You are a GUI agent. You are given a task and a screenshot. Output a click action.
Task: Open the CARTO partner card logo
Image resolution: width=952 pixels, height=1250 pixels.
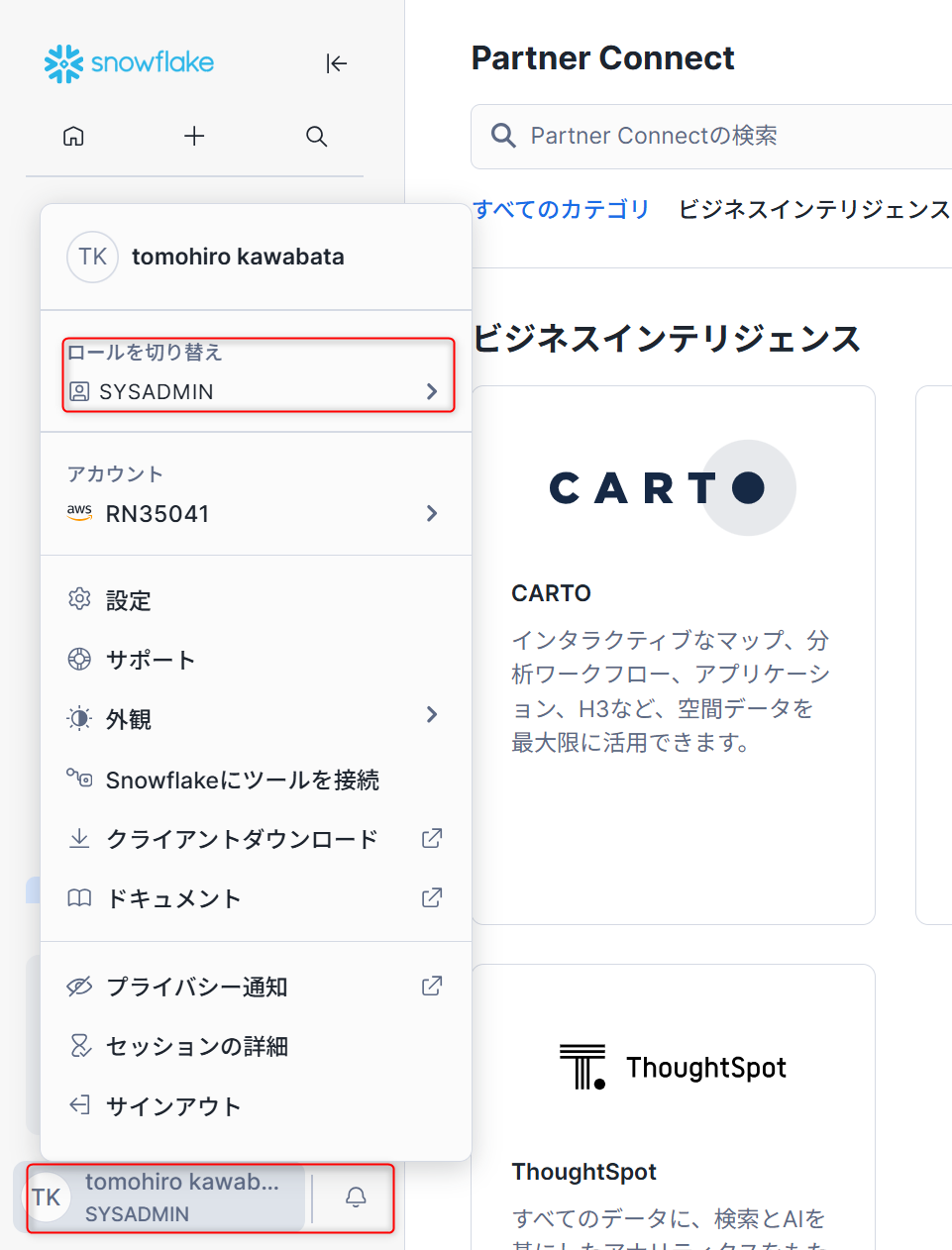[x=674, y=487]
